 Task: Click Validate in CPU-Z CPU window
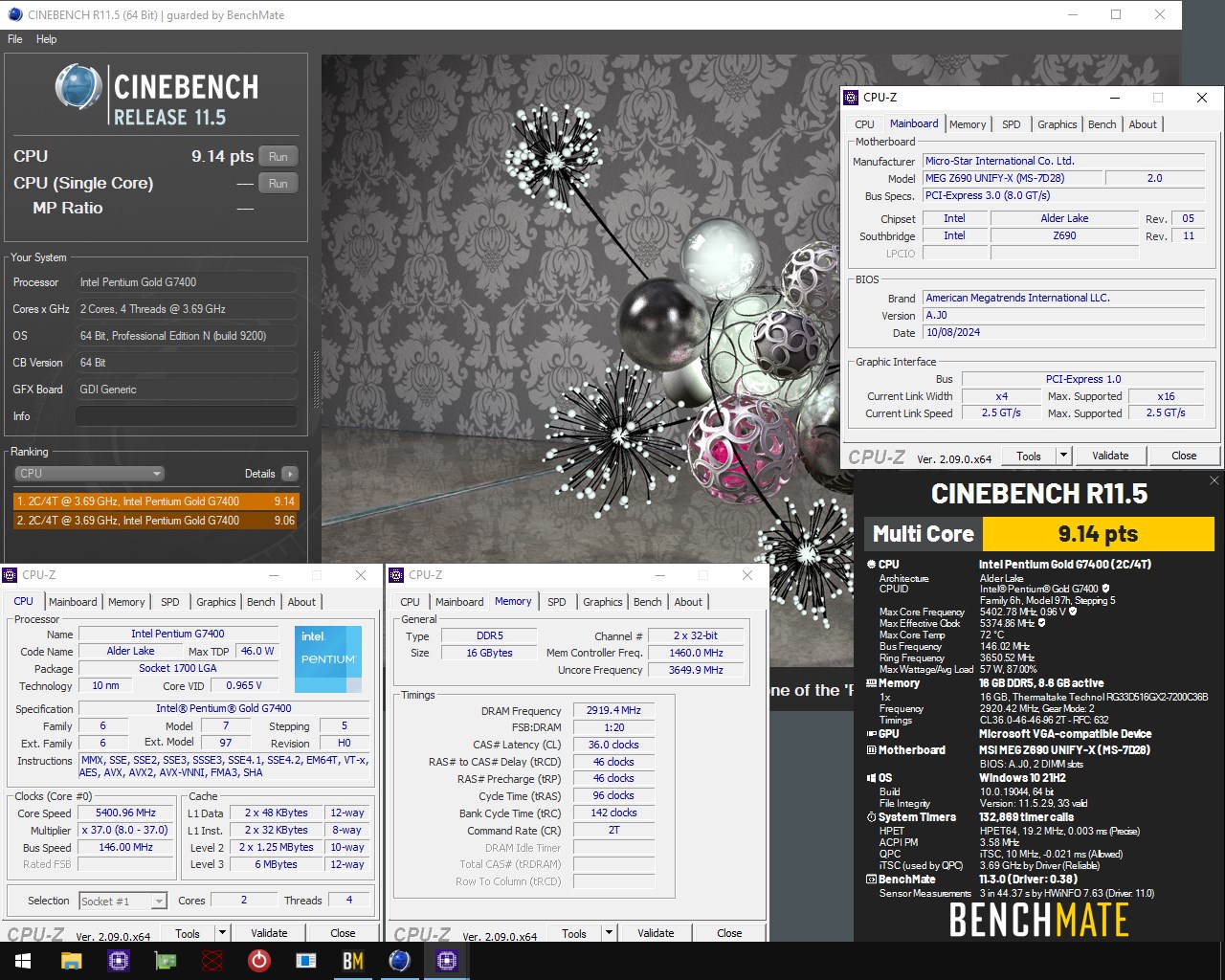pyautogui.click(x=269, y=933)
